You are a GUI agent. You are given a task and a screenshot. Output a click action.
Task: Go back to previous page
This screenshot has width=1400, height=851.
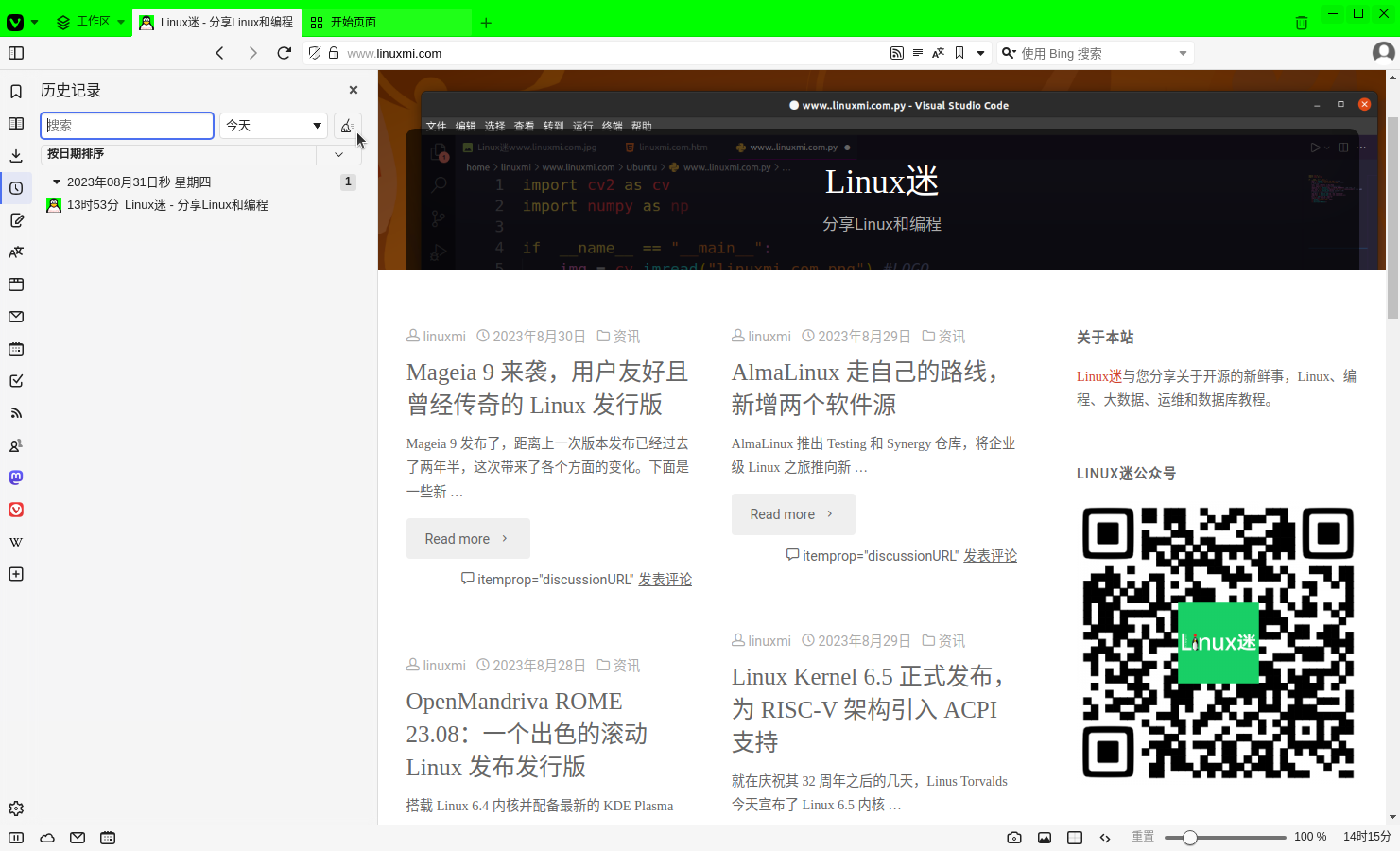coord(219,53)
